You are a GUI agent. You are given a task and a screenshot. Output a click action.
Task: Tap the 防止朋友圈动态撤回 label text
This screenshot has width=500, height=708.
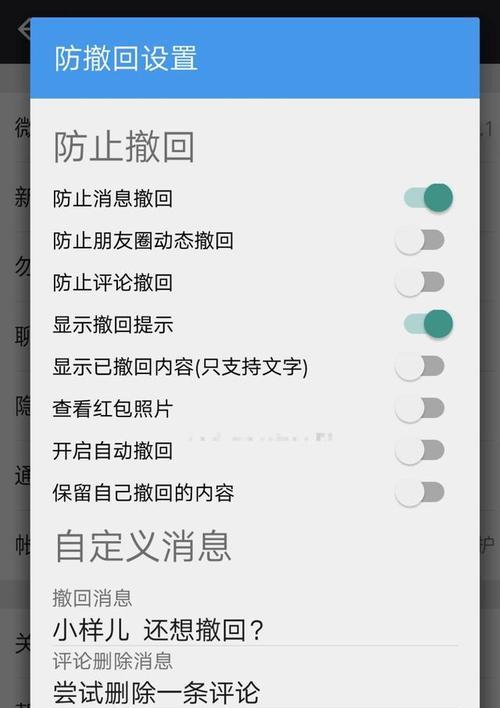pyautogui.click(x=143, y=241)
